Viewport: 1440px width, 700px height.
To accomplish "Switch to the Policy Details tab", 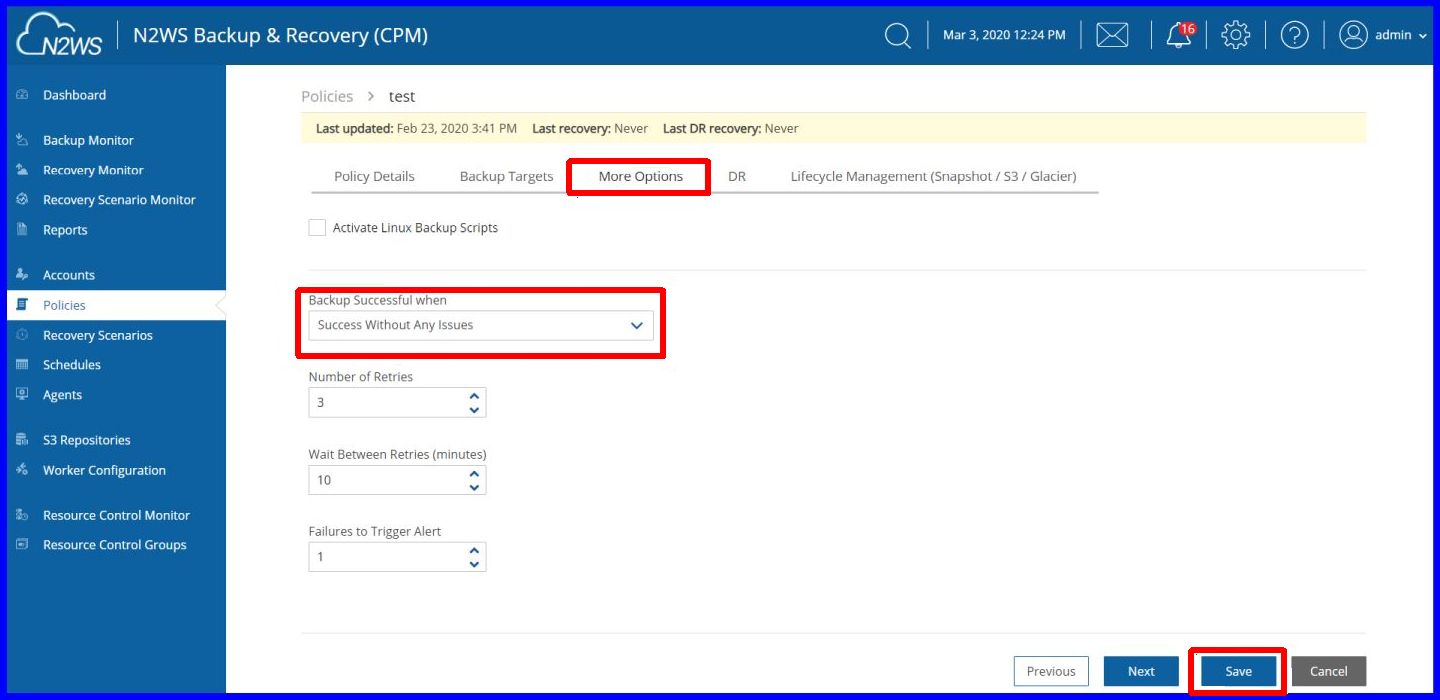I will 374,176.
